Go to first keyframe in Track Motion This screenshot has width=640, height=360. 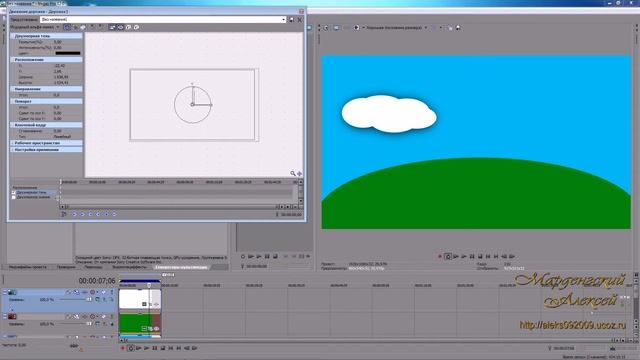(x=74, y=214)
